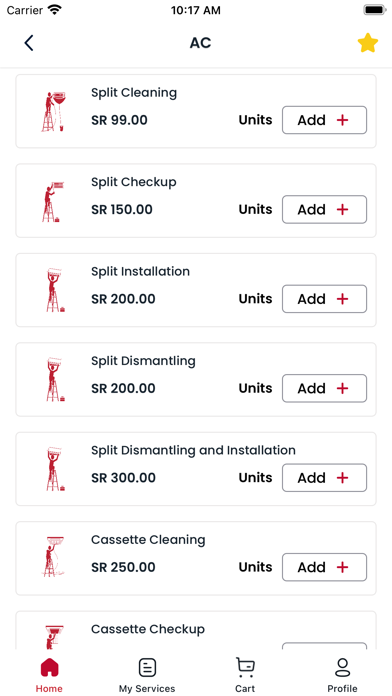Select the Split Installation service icon
The height and width of the screenshot is (696, 392).
[55, 290]
